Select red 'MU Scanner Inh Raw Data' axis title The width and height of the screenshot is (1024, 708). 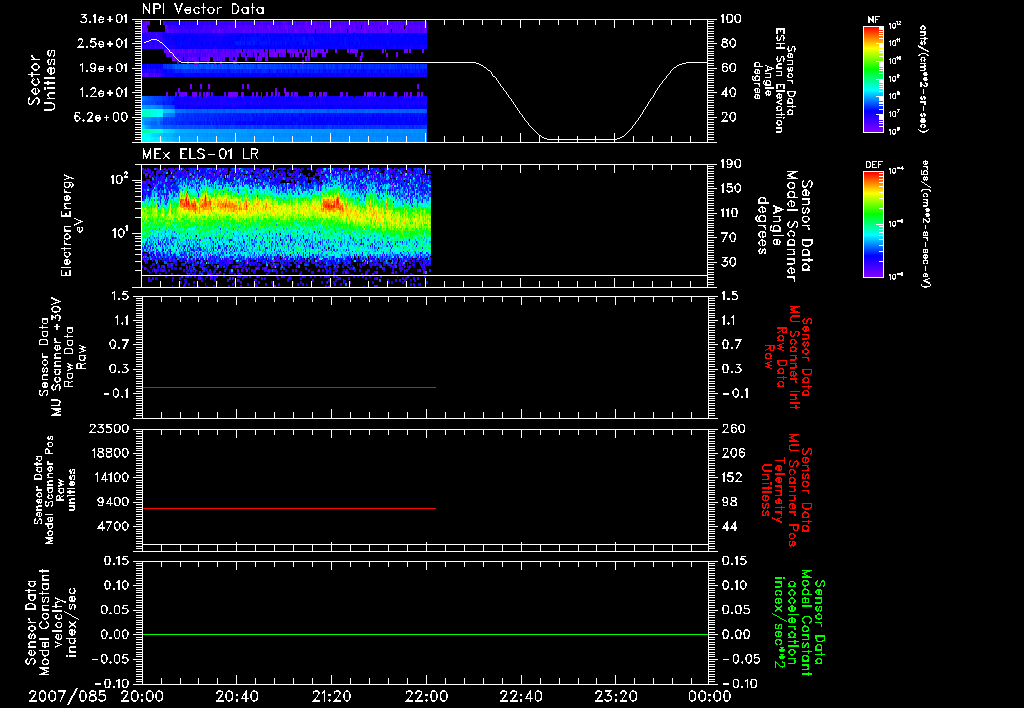pos(788,357)
